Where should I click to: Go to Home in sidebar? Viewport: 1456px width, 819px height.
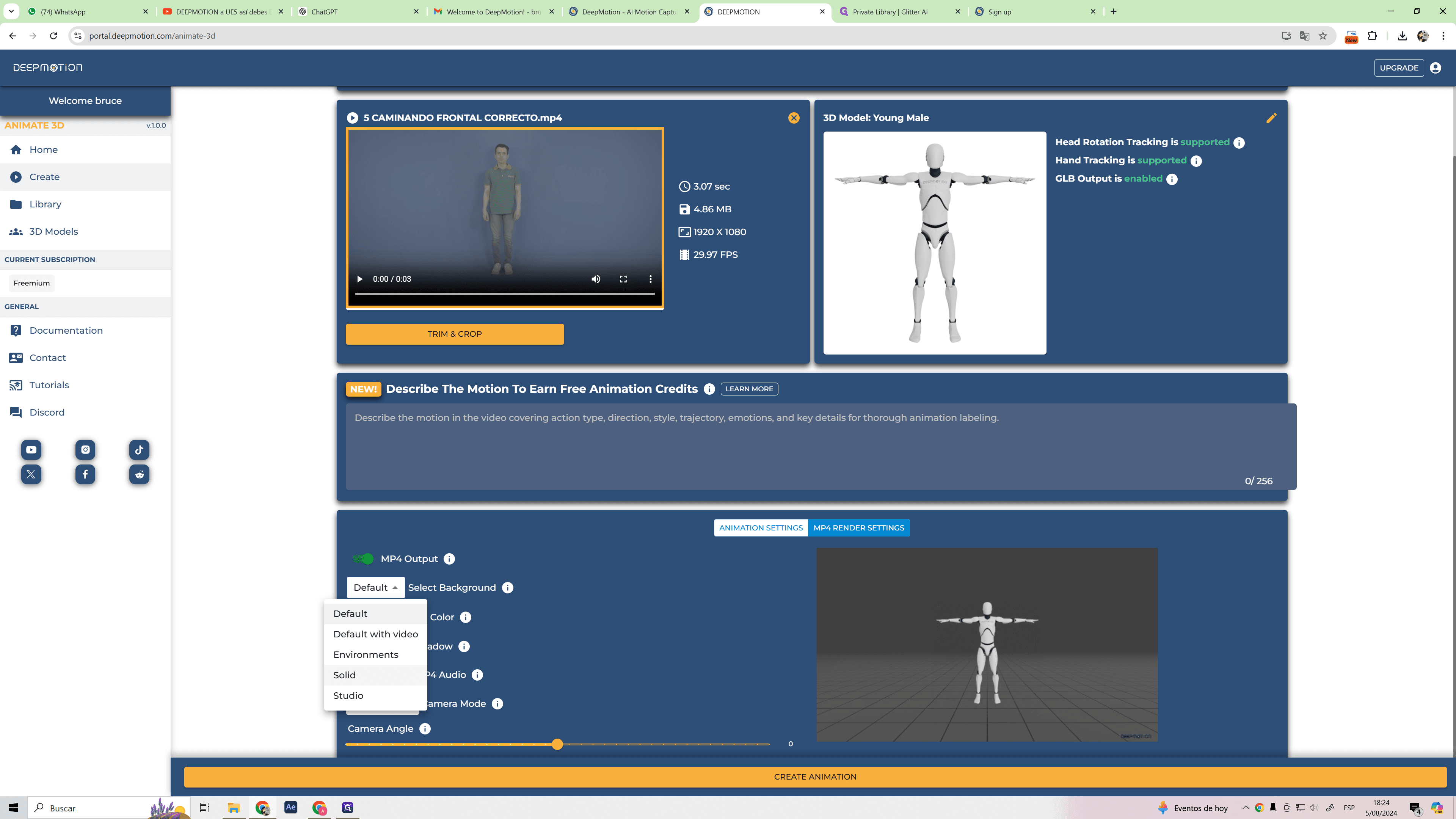[85, 150]
